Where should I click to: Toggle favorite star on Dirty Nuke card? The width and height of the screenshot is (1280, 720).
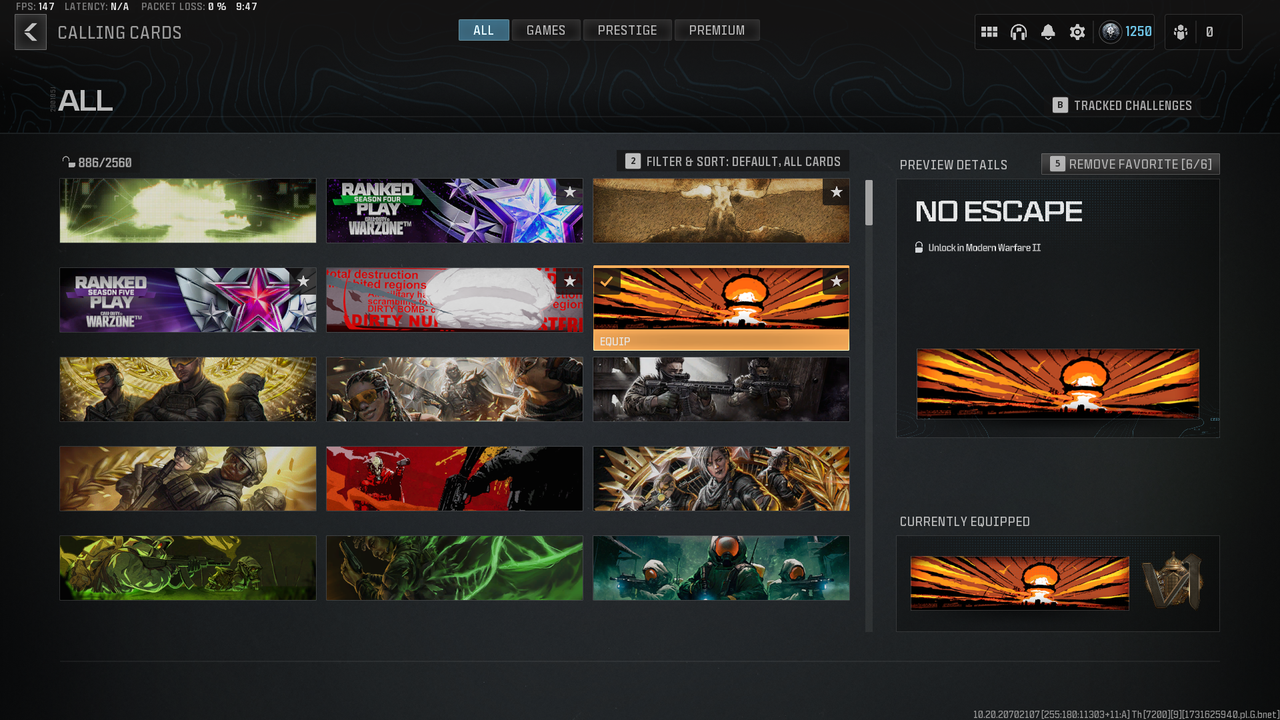pyautogui.click(x=569, y=281)
